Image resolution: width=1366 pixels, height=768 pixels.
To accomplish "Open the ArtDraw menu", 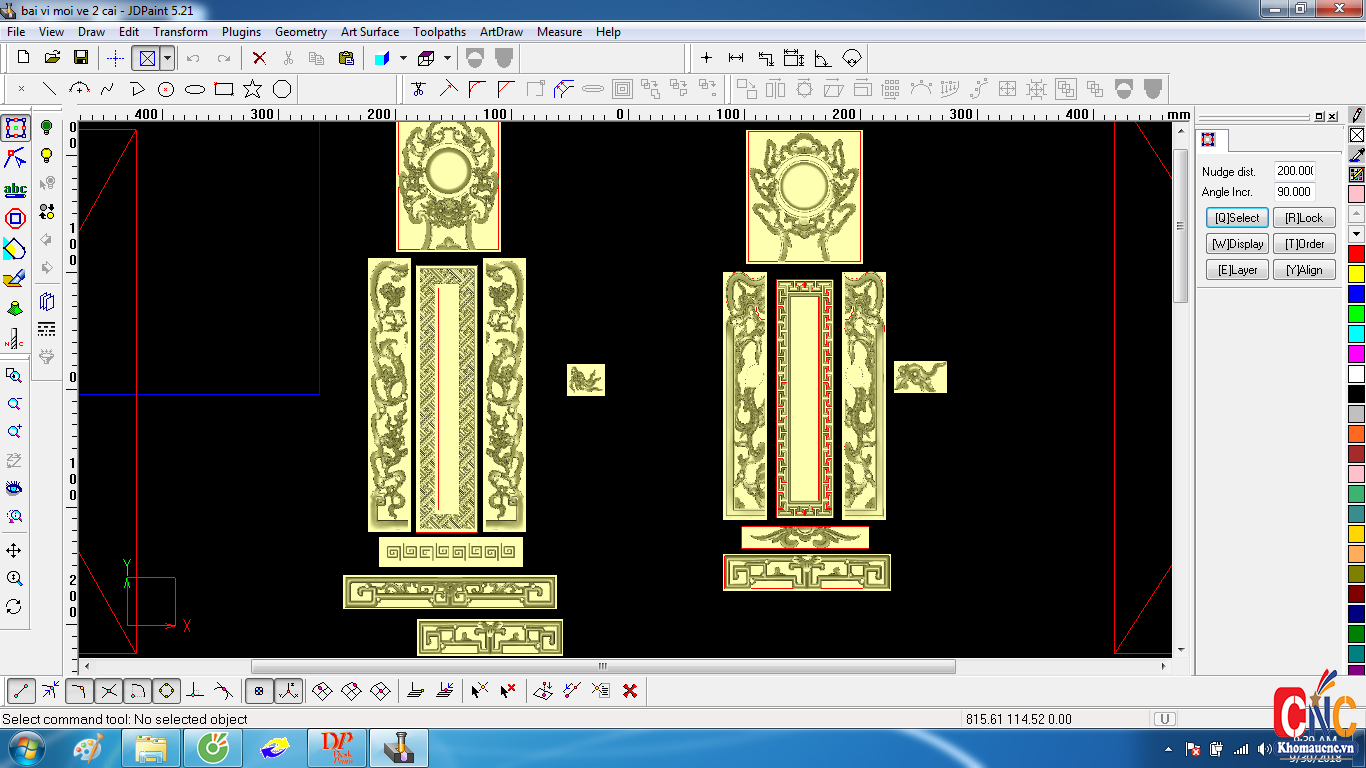I will [x=501, y=32].
